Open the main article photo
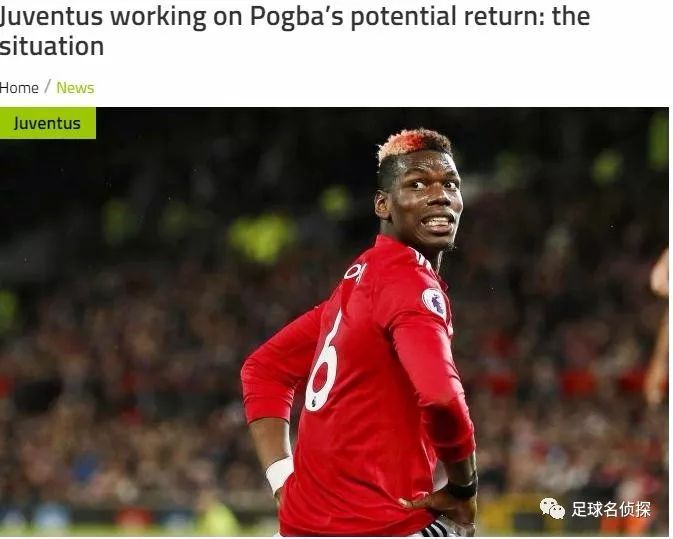 point(334,322)
